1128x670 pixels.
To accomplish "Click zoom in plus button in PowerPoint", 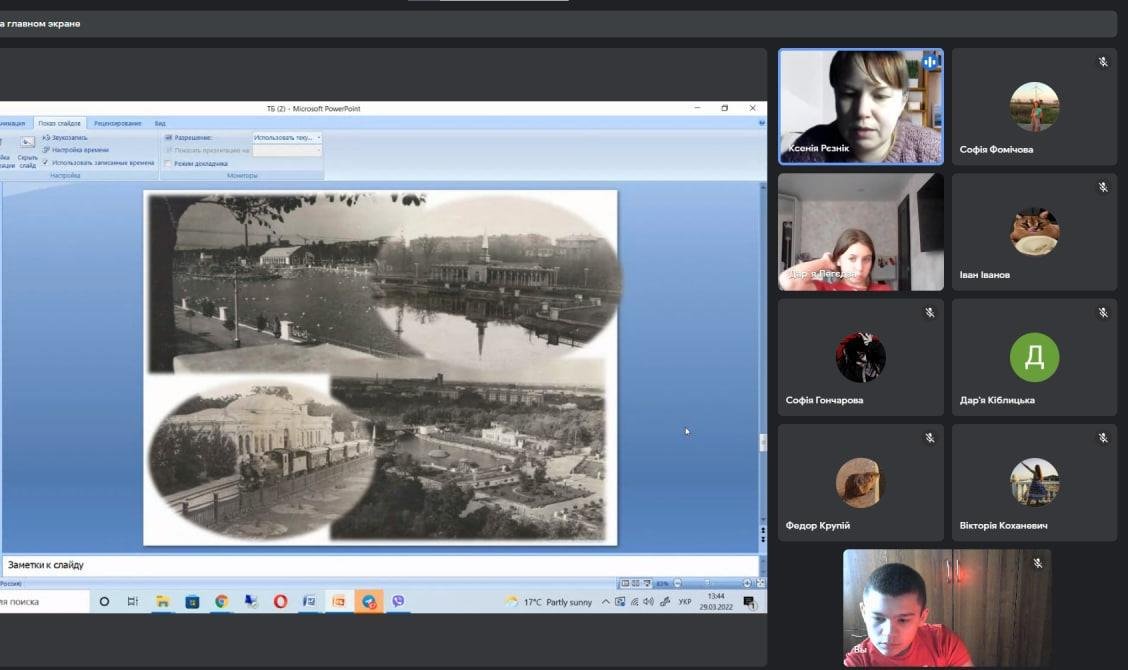I will coord(747,583).
